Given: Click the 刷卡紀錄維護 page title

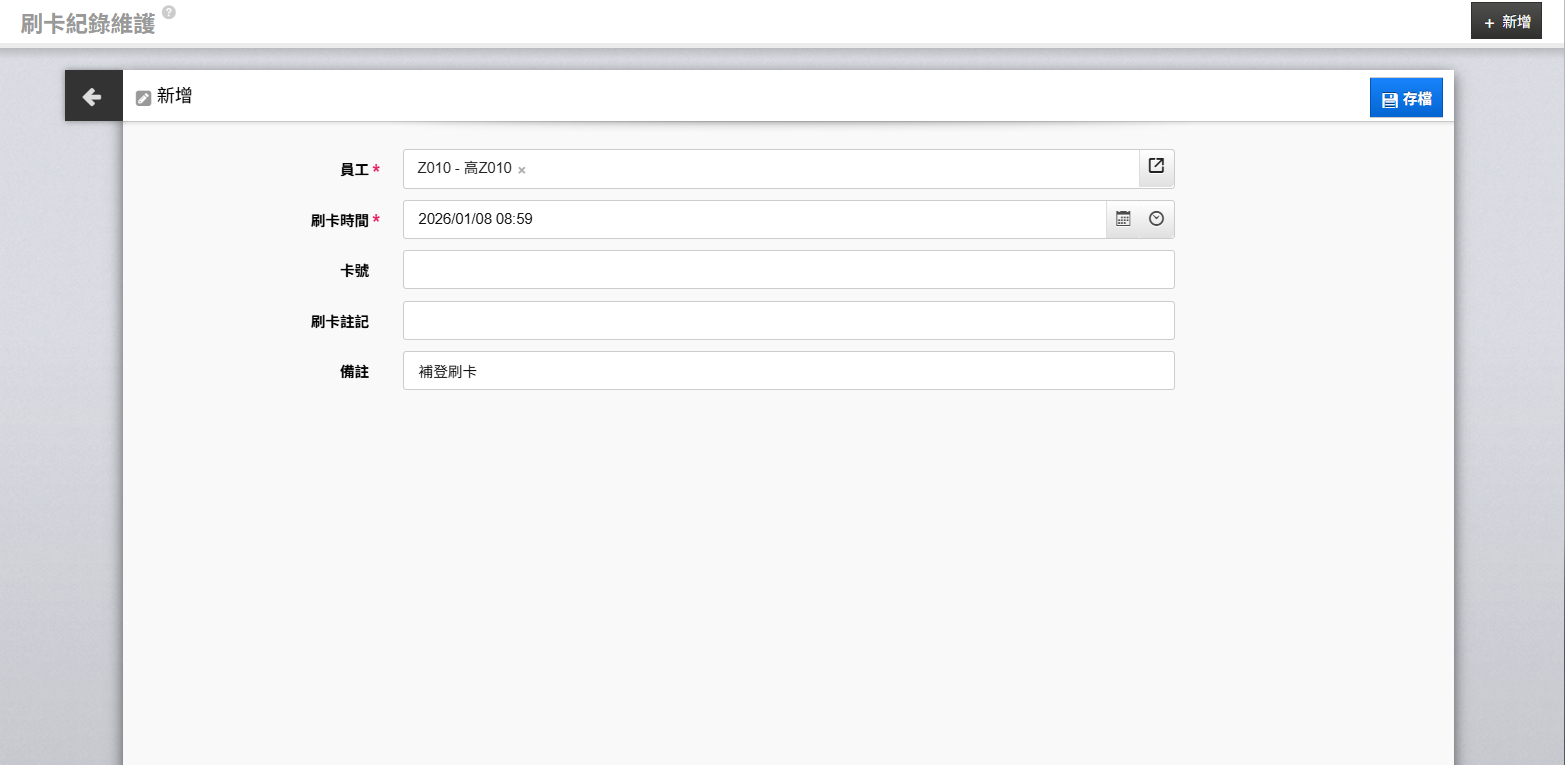Looking at the screenshot, I should (88, 24).
